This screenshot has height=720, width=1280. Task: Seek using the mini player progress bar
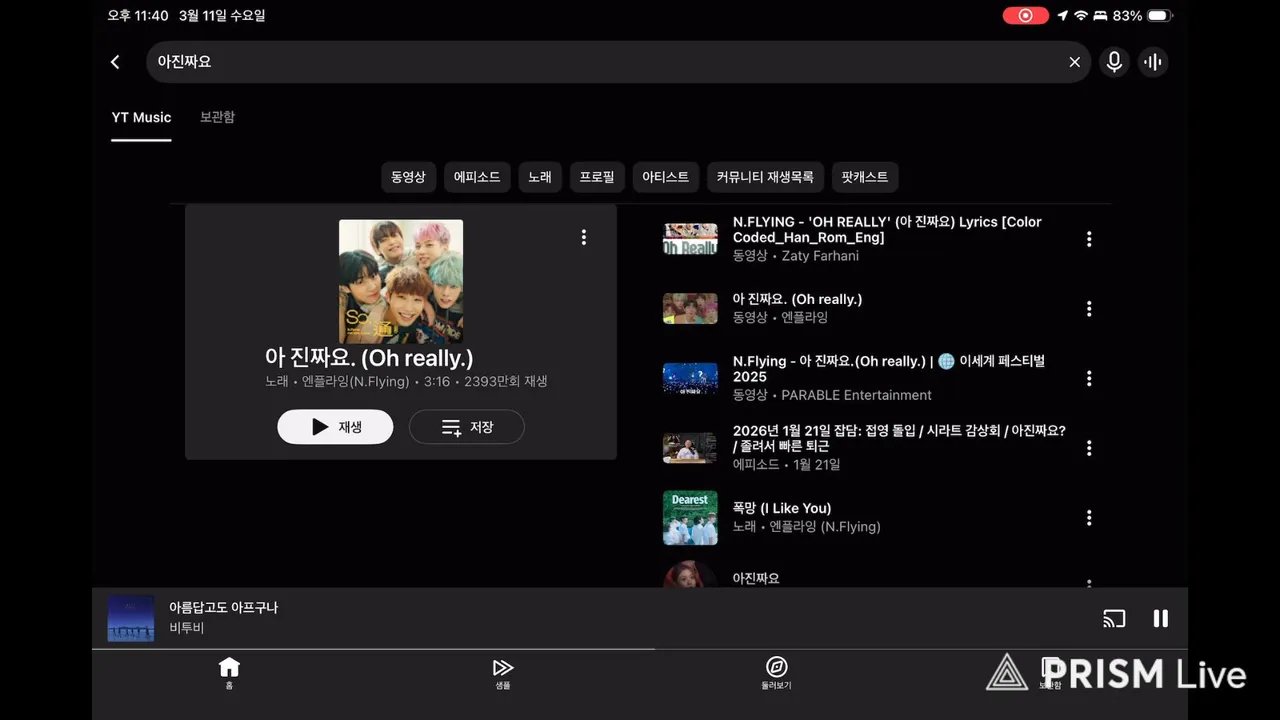[640, 649]
